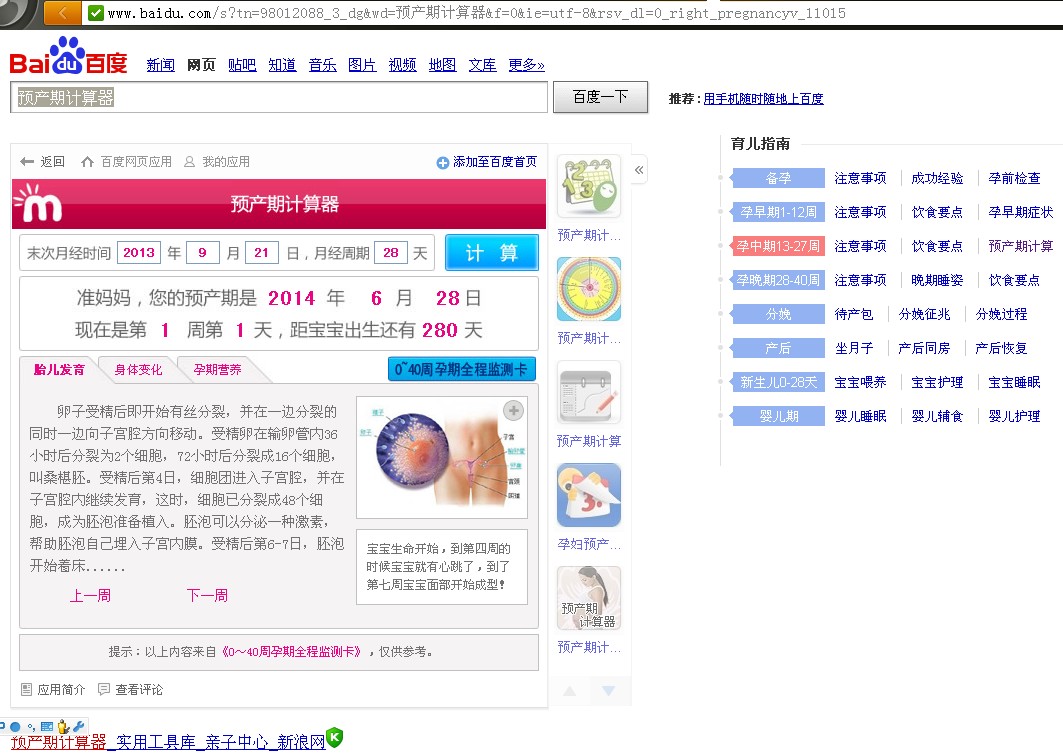Open the 知道 navigation link

coord(282,64)
